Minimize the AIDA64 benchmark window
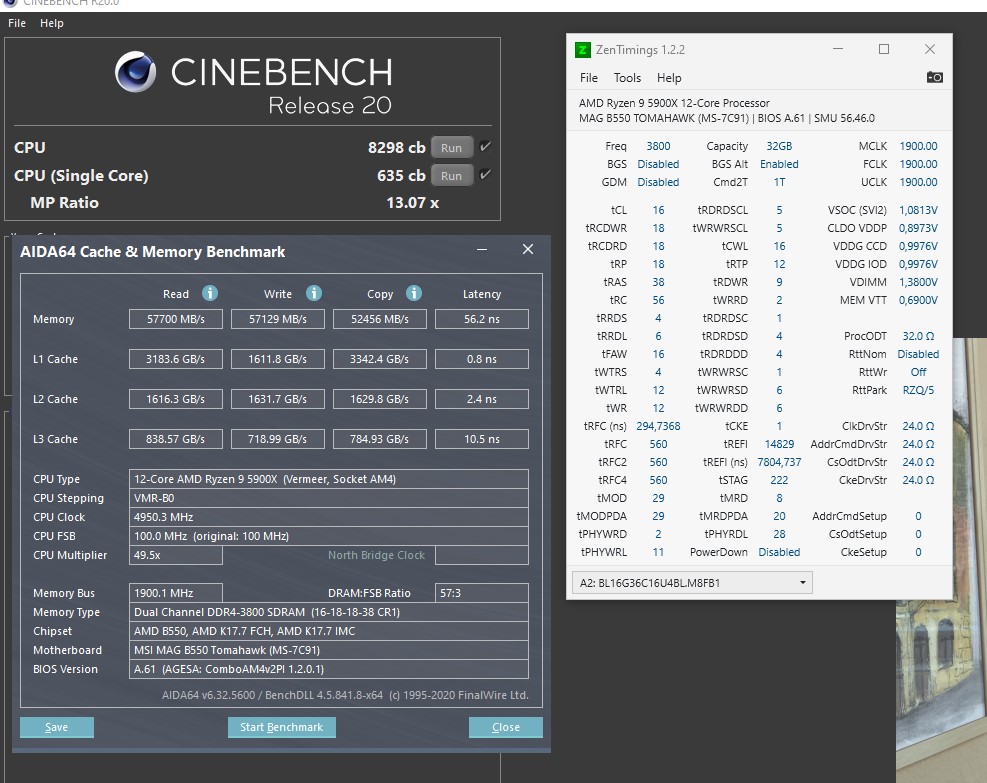This screenshot has width=987, height=783. (x=482, y=250)
